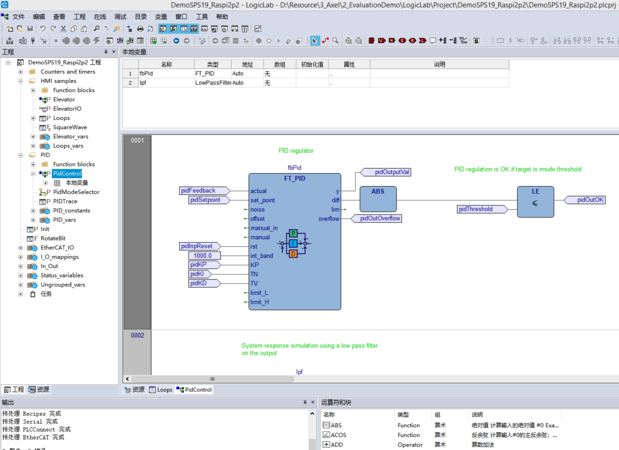
Task: Click the PidControl program icon in the tree
Action: 45,174
